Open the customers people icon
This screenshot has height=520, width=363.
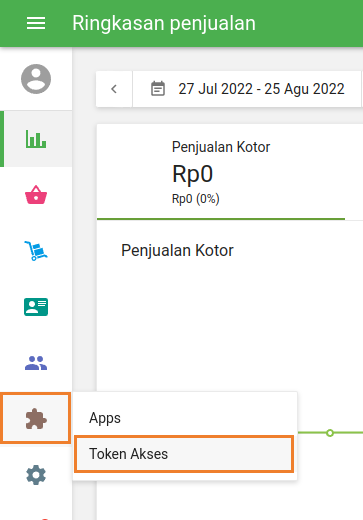click(36, 363)
